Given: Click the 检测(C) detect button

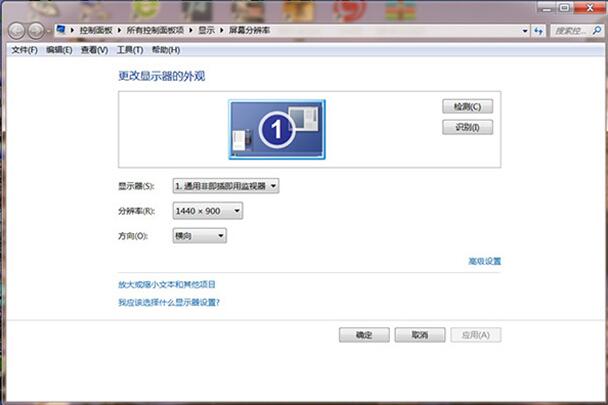Looking at the screenshot, I should (468, 106).
